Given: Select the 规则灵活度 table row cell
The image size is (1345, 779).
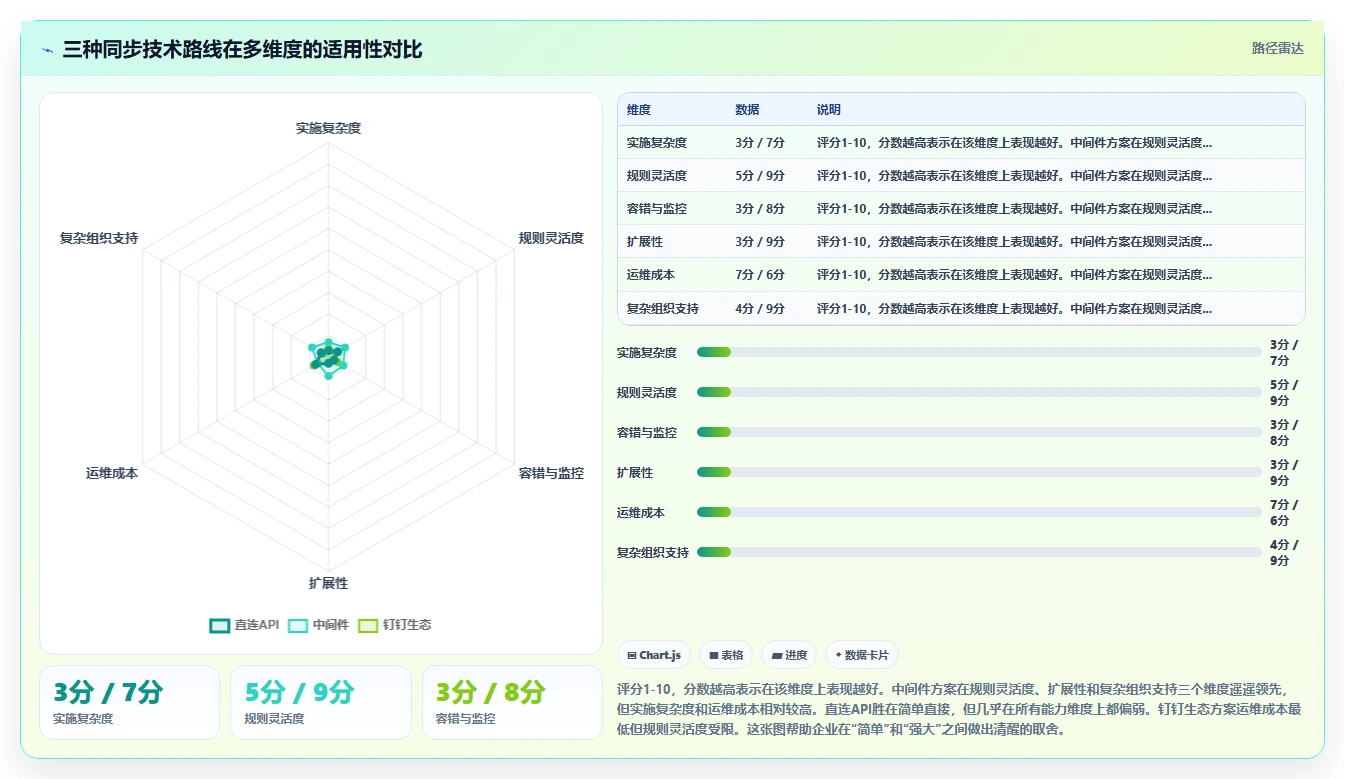Looking at the screenshot, I should pyautogui.click(x=657, y=176).
